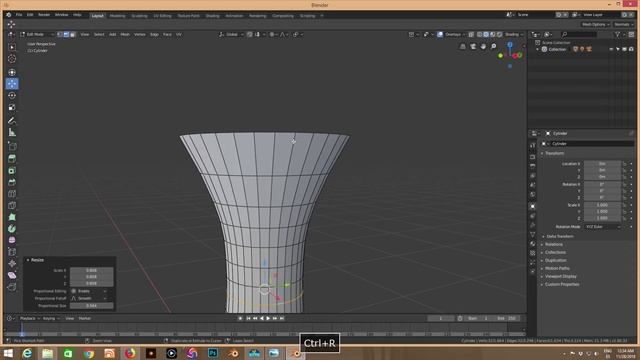Expand the Custom Properties panel
This screenshot has height=360, width=640.
(x=562, y=284)
